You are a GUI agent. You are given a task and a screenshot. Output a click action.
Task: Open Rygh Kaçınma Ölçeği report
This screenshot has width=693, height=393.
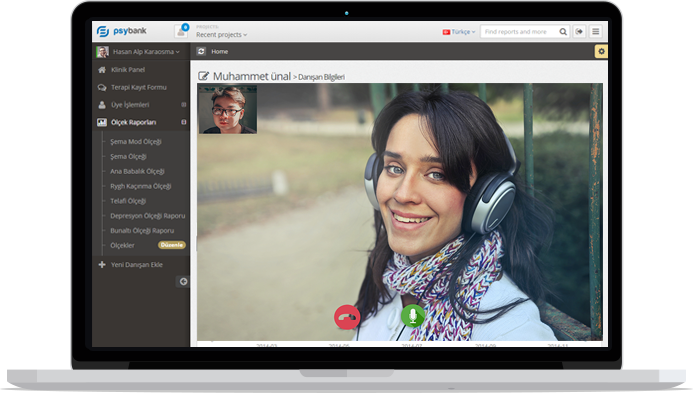pyautogui.click(x=141, y=186)
